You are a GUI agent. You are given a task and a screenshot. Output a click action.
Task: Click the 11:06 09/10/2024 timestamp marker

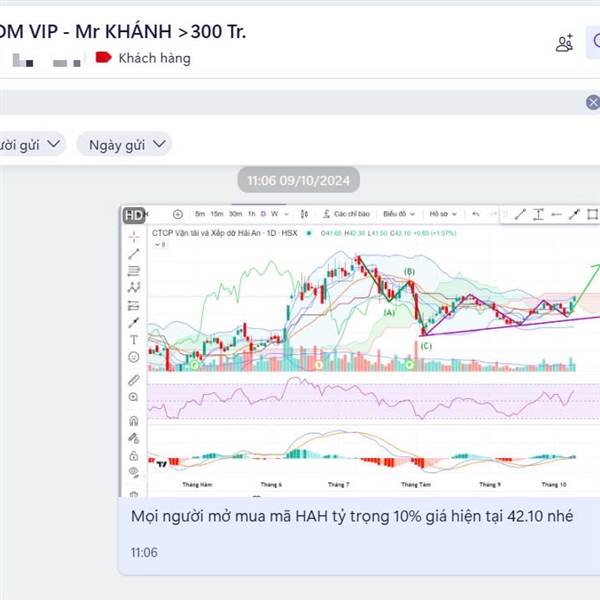(298, 180)
